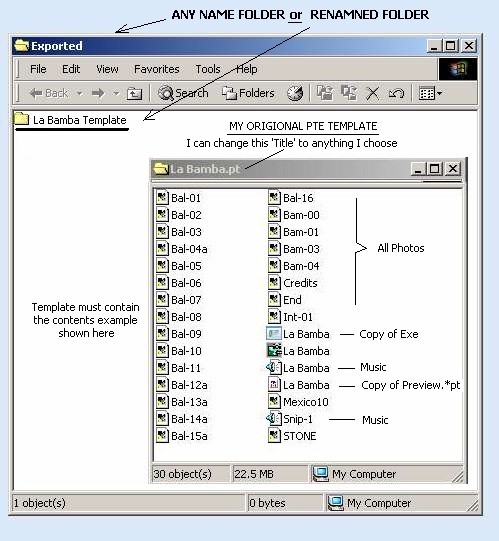Select the La Bamba exe copy icon

point(274,334)
